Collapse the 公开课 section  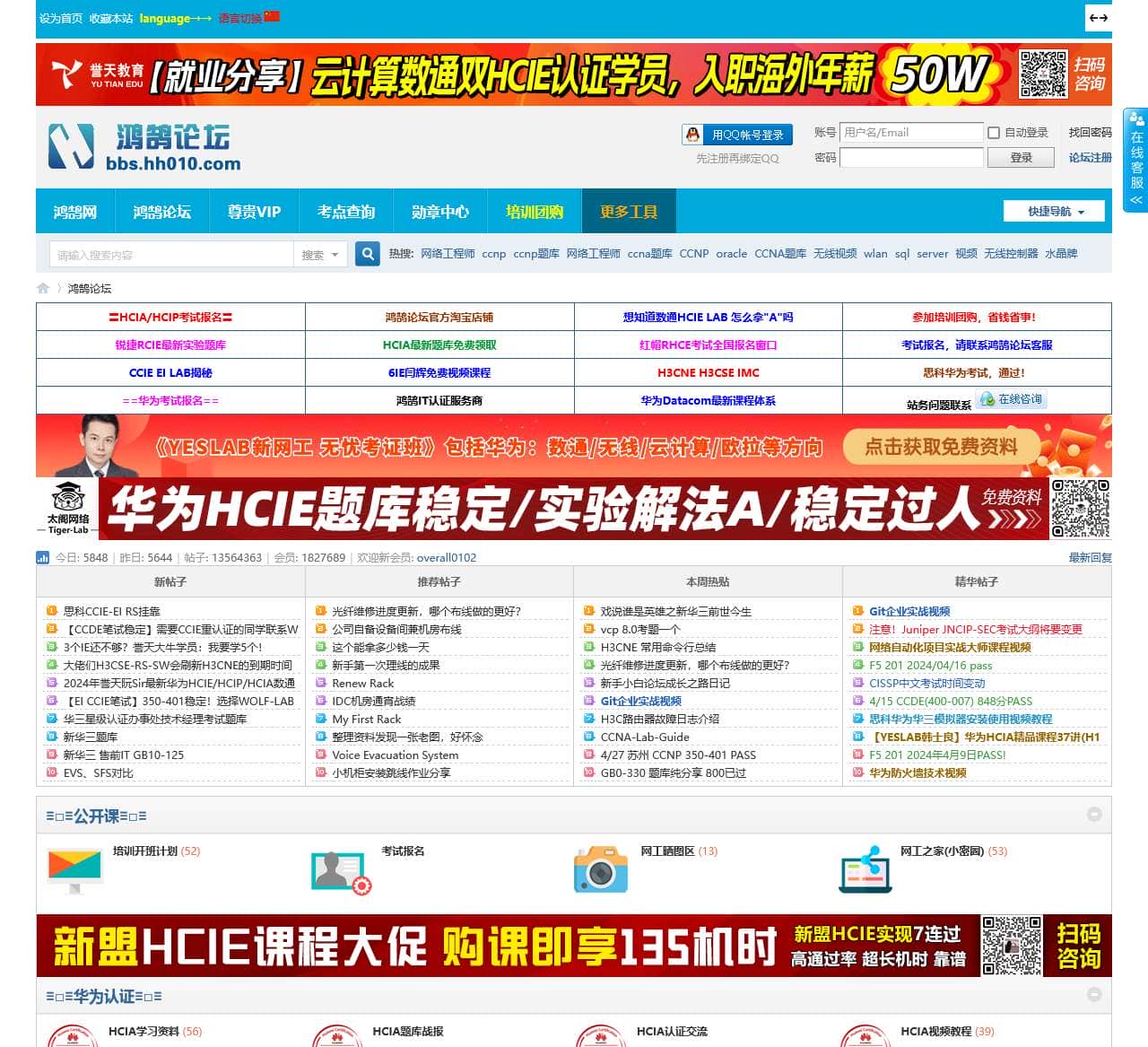(1094, 815)
